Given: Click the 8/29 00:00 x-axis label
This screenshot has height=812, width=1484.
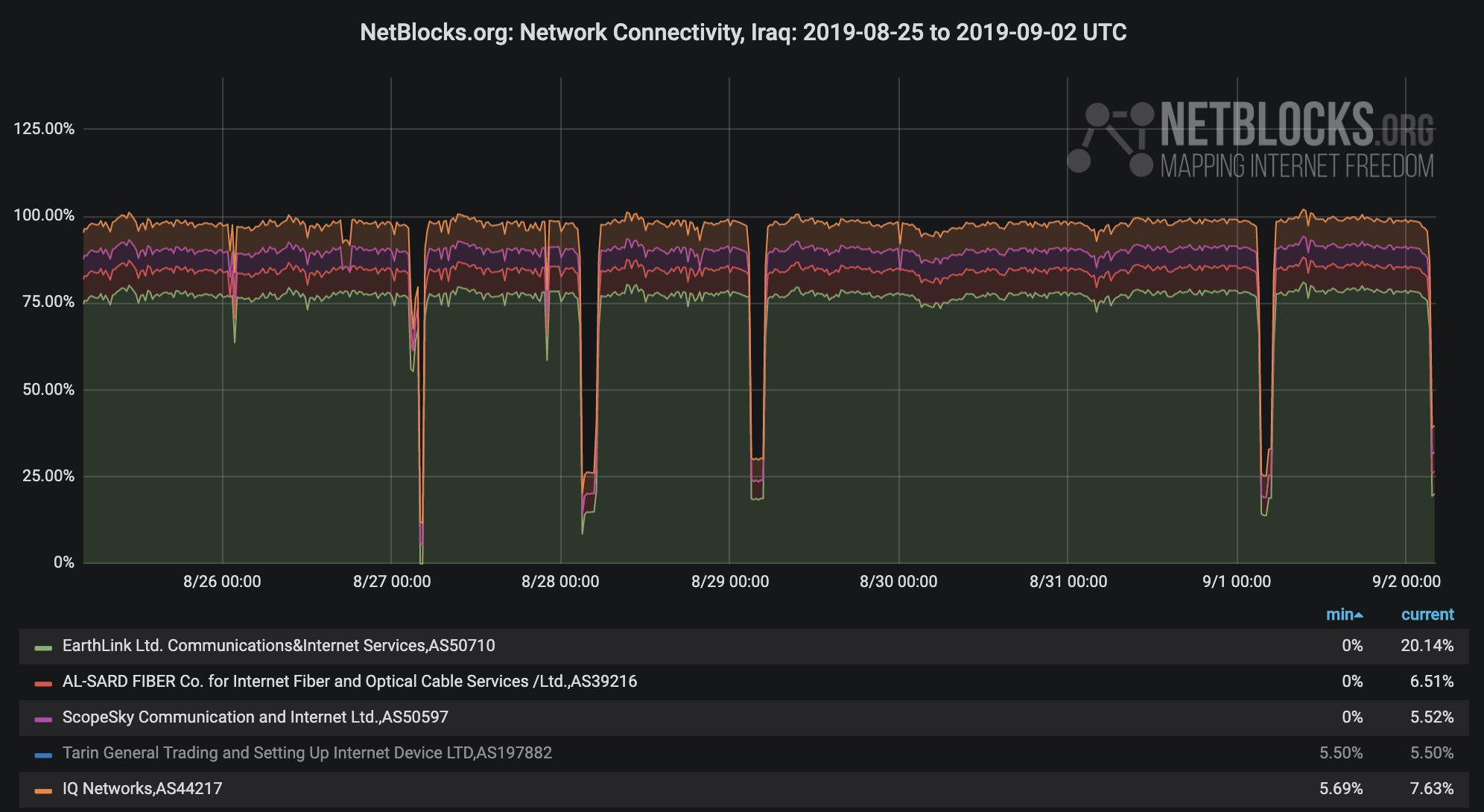Looking at the screenshot, I should (730, 582).
